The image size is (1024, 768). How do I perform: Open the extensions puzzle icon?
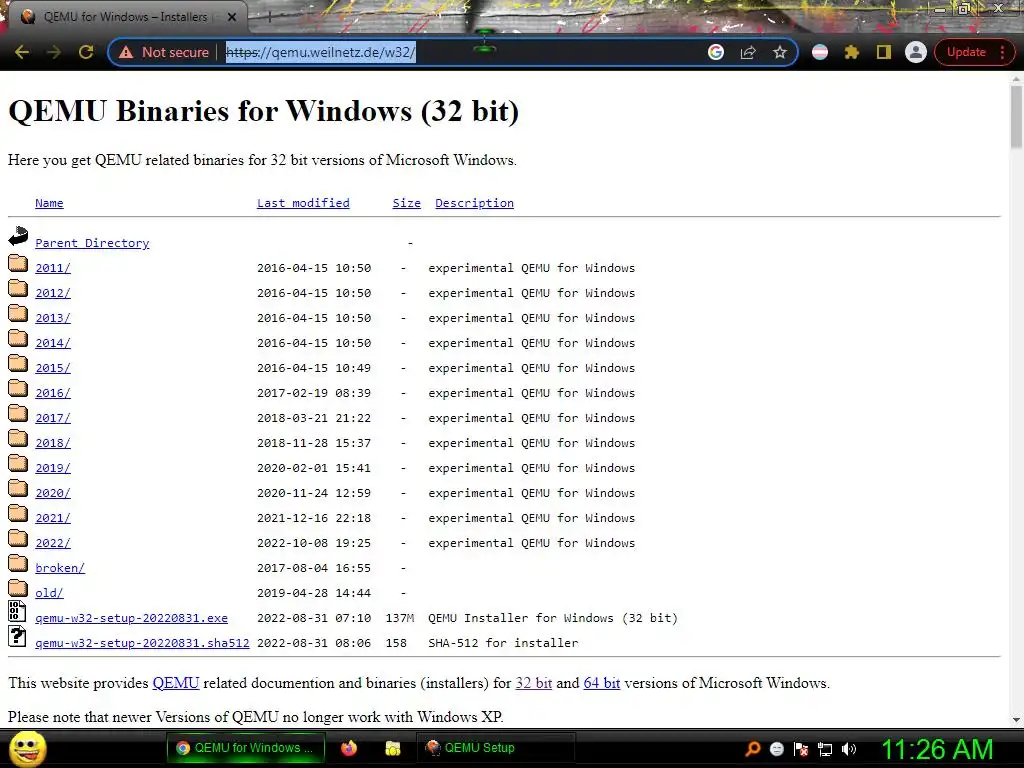pyautogui.click(x=852, y=52)
